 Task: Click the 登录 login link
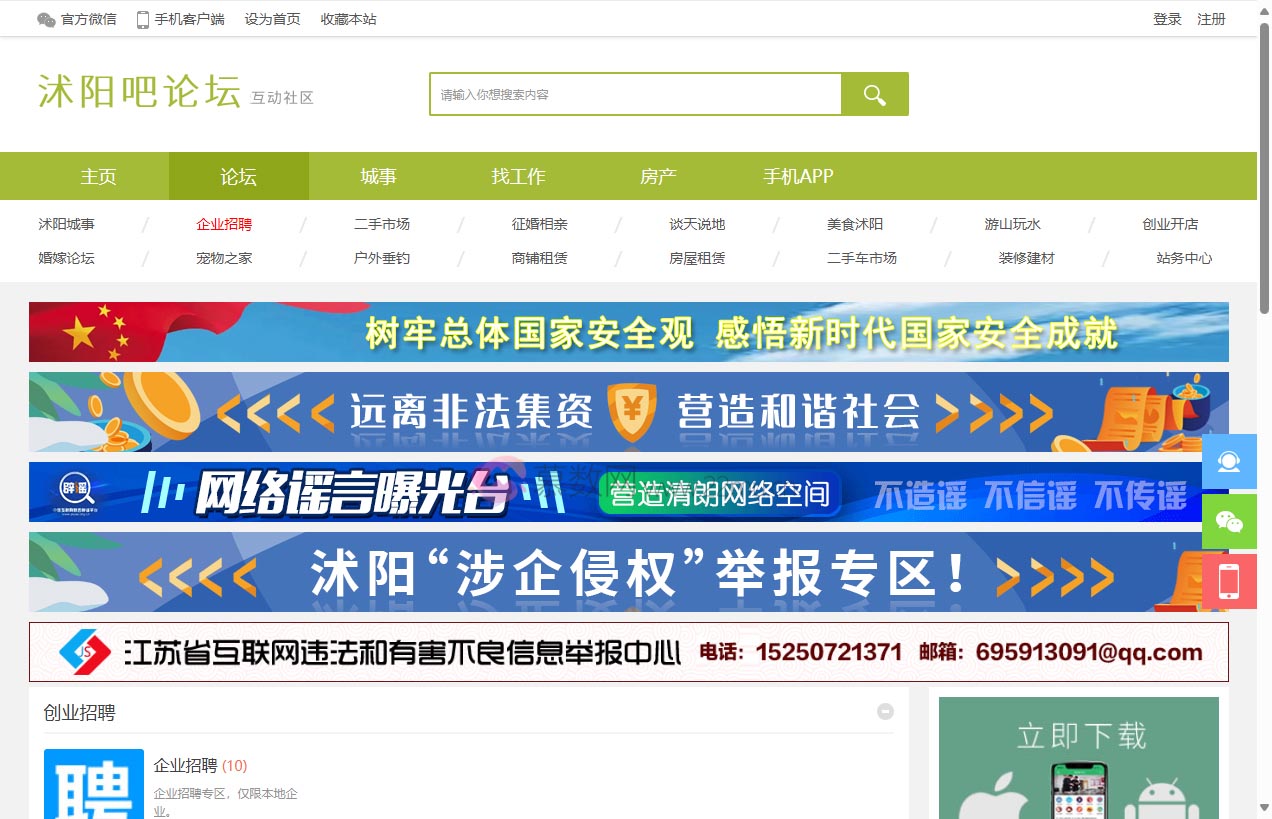click(x=1167, y=18)
